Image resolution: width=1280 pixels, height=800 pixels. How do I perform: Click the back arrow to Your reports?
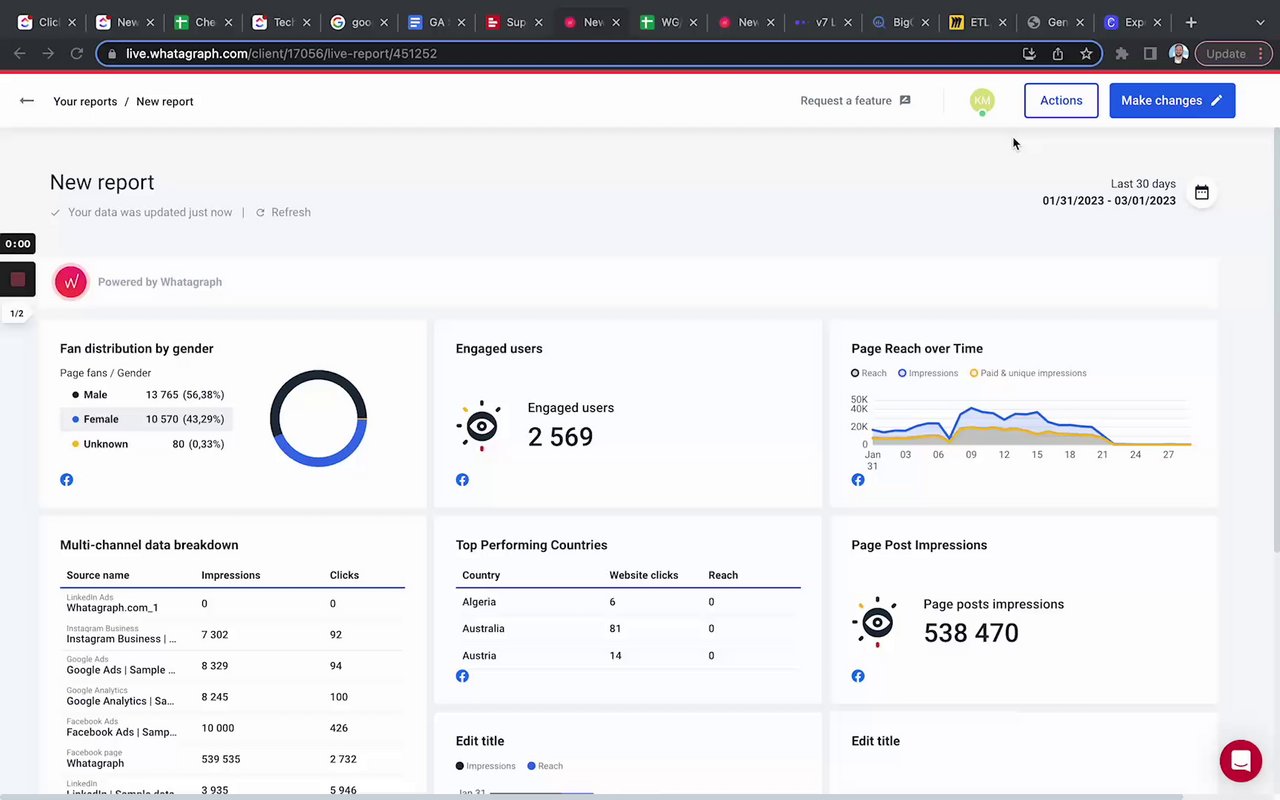click(27, 101)
